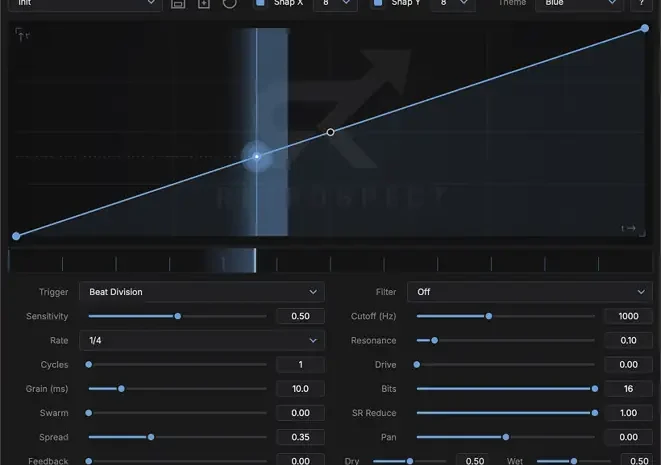
Task: Open the Filter Off dropdown
Action: [529, 292]
